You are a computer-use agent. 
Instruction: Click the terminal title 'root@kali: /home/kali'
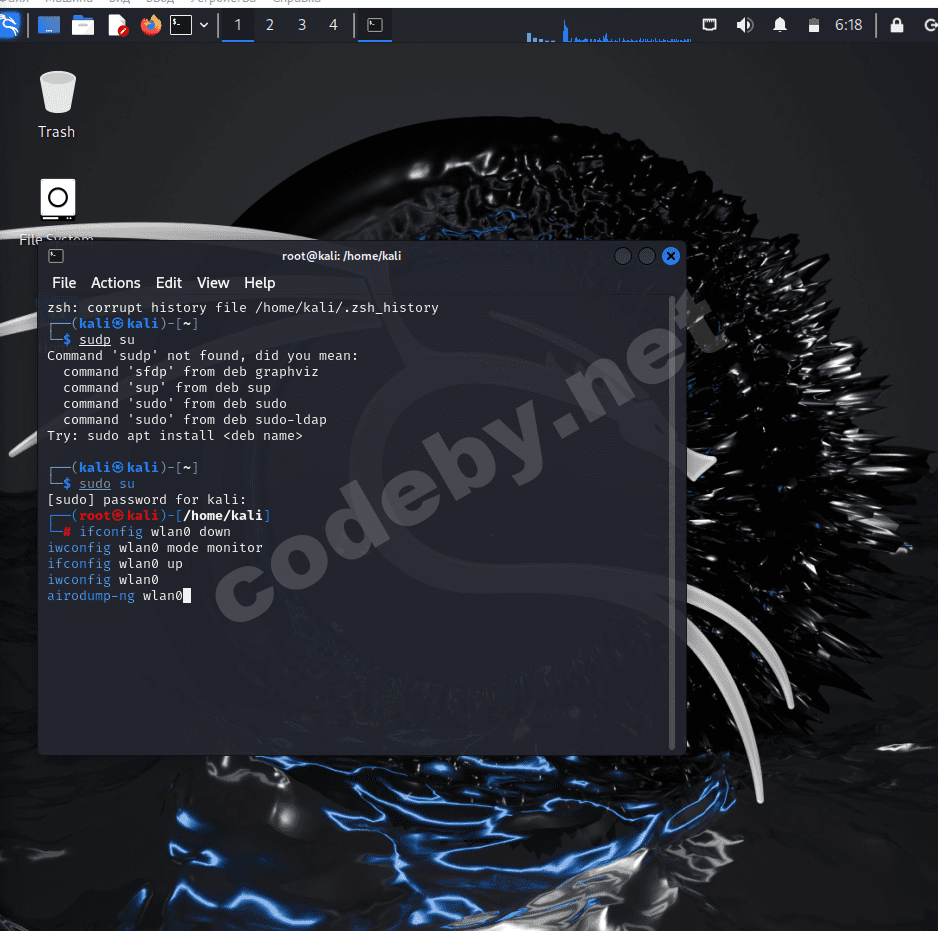342,256
